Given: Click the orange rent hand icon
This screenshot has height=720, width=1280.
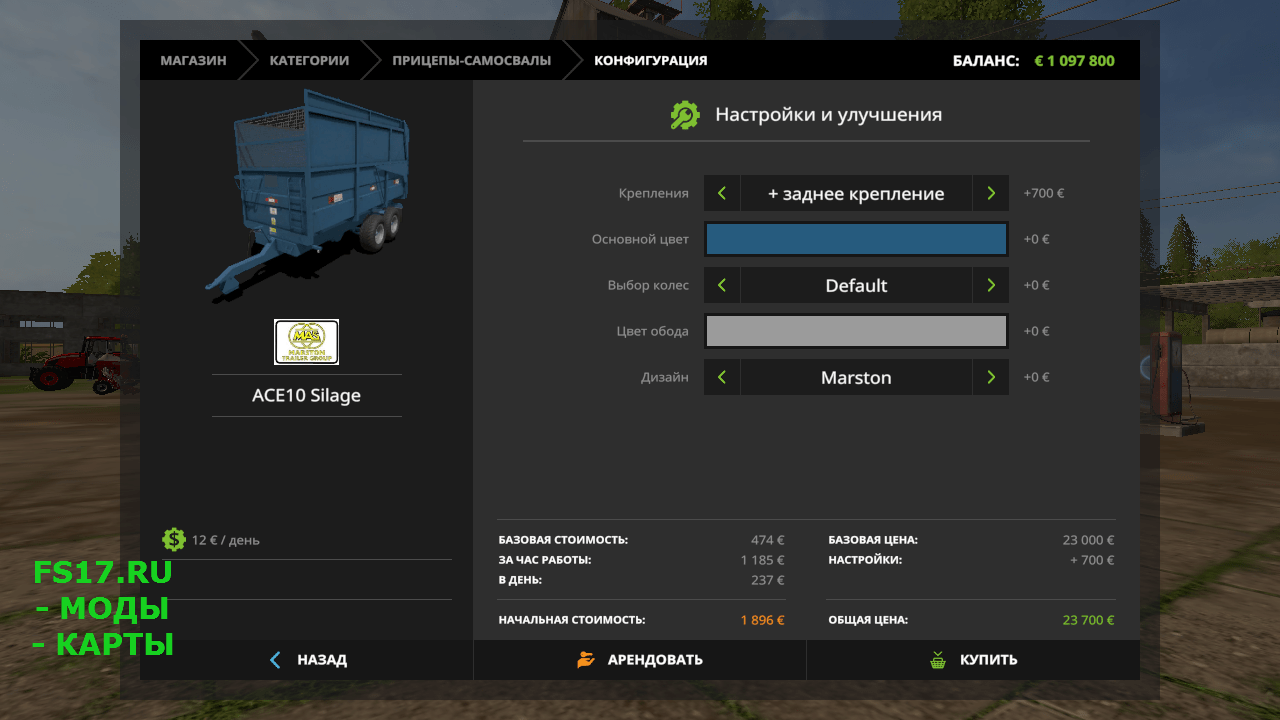Looking at the screenshot, I should [x=586, y=660].
